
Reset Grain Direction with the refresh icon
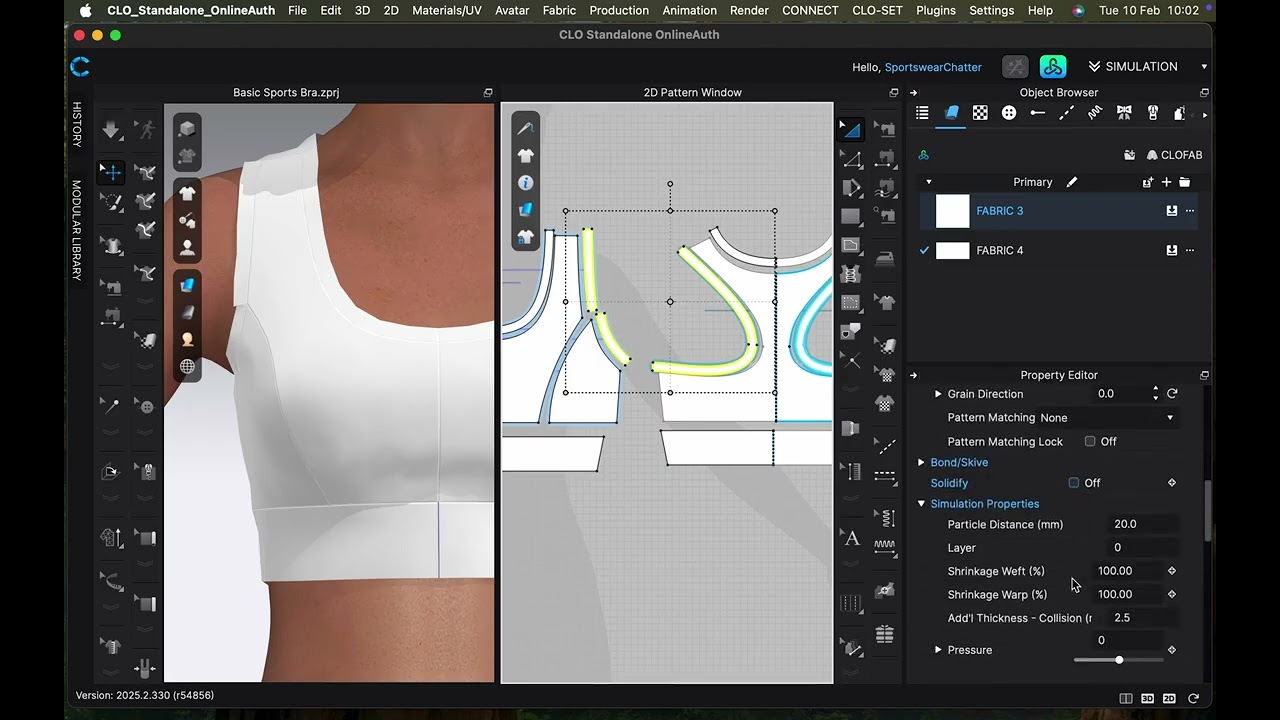coord(1172,394)
